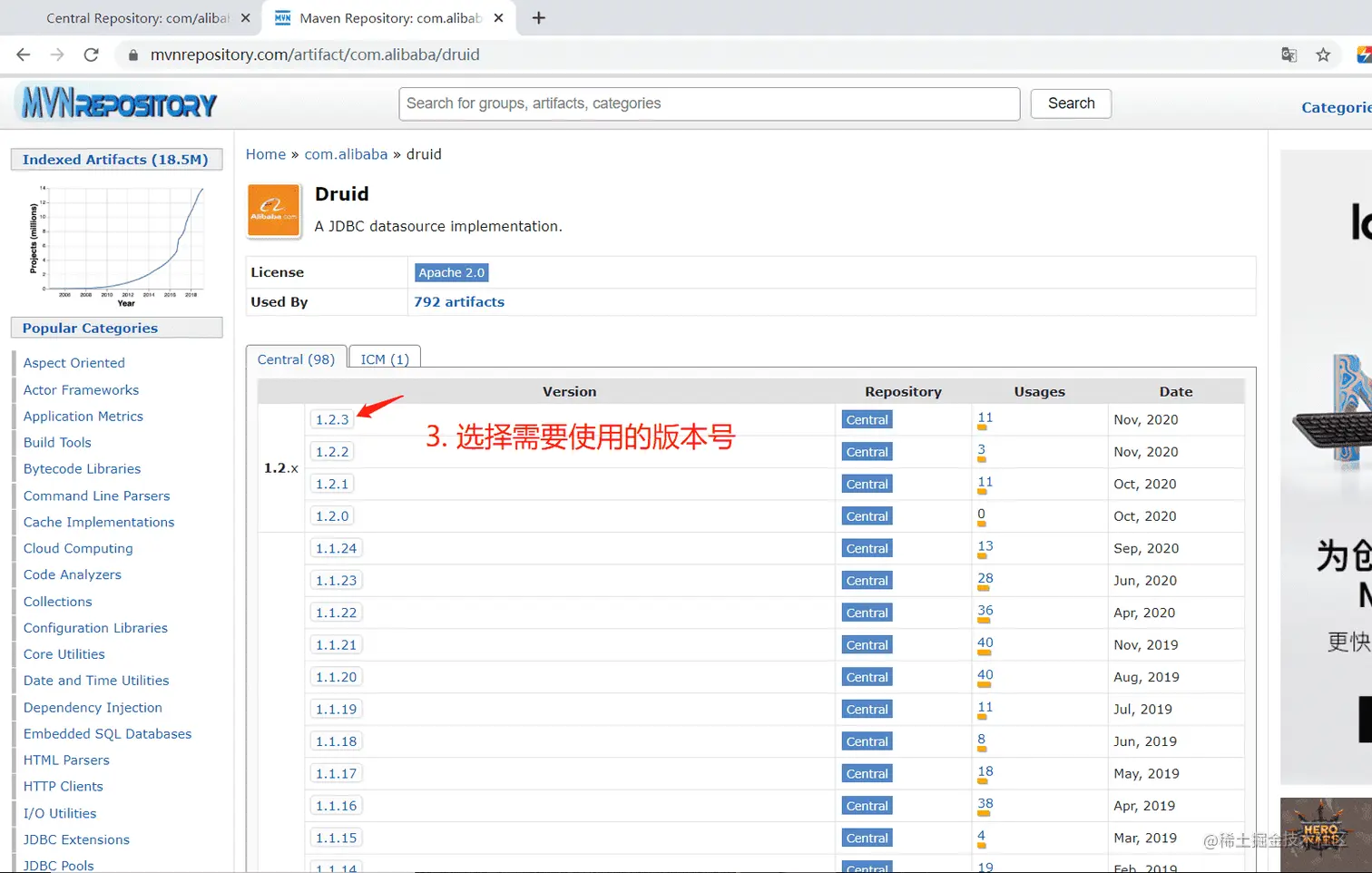This screenshot has height=873, width=1372.
Task: Open version 1.1.18
Action: pyautogui.click(x=336, y=741)
